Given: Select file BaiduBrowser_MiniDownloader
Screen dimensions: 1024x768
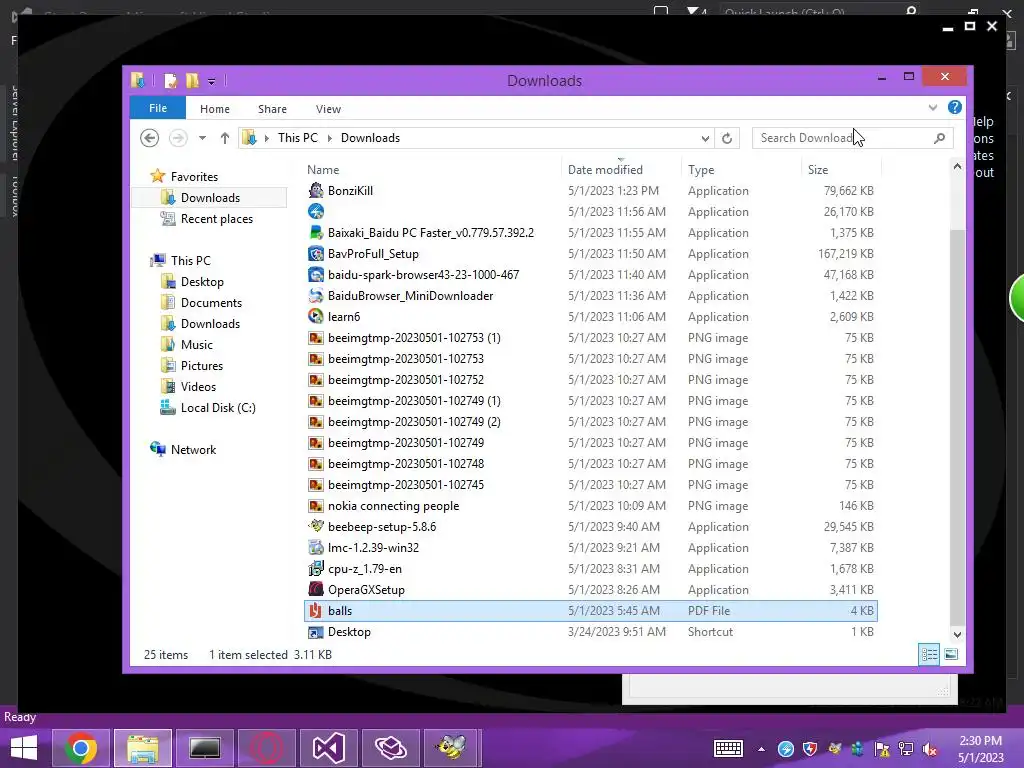Looking at the screenshot, I should [x=410, y=296].
